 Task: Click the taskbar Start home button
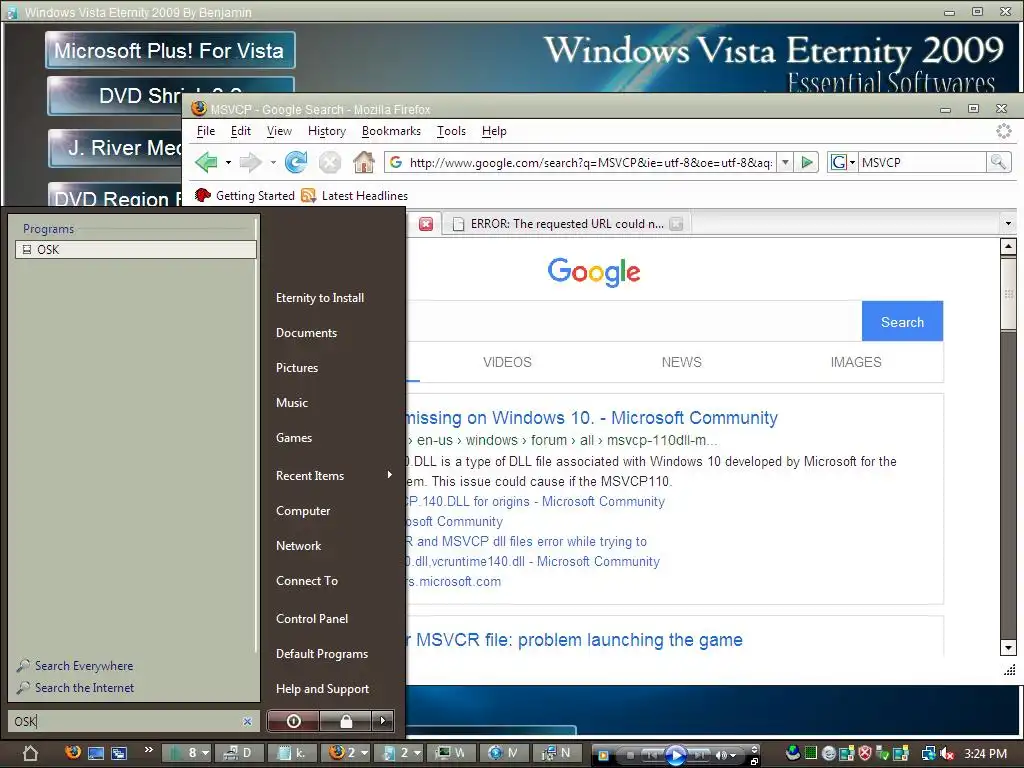(30, 753)
